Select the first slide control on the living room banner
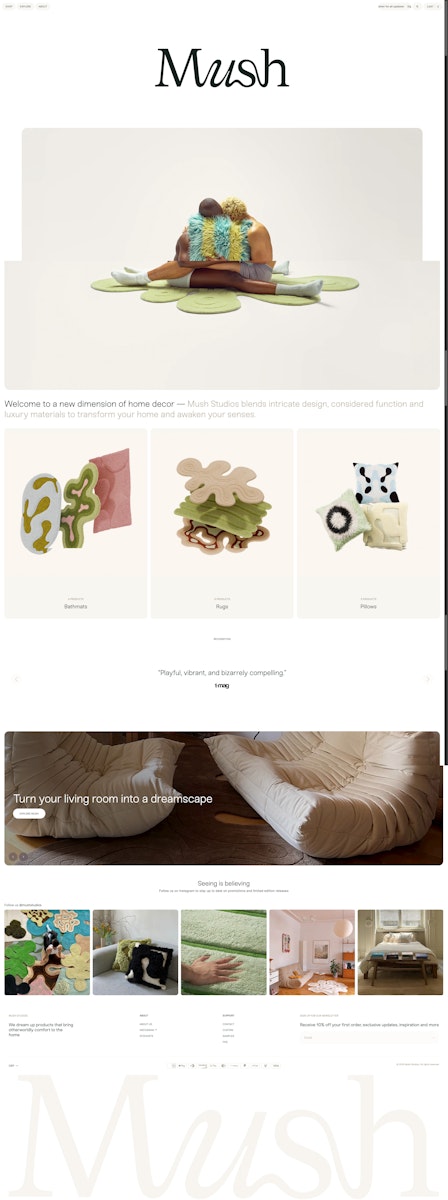The width and height of the screenshot is (448, 1200). [13, 856]
